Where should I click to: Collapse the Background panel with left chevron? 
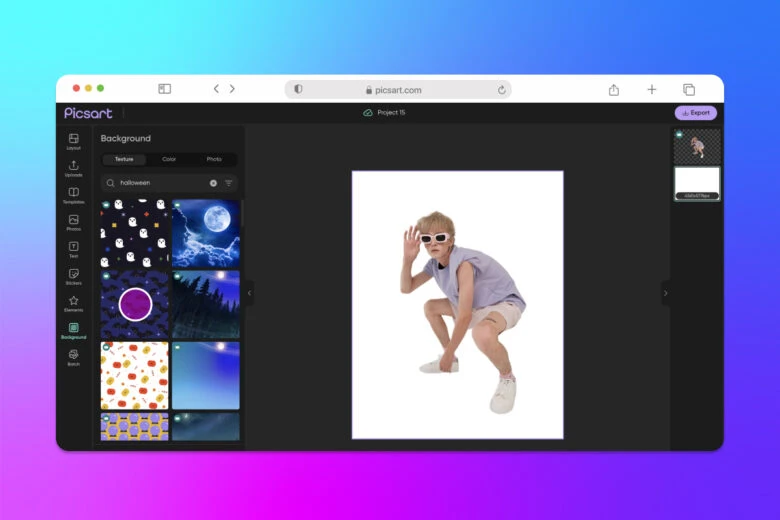click(249, 293)
